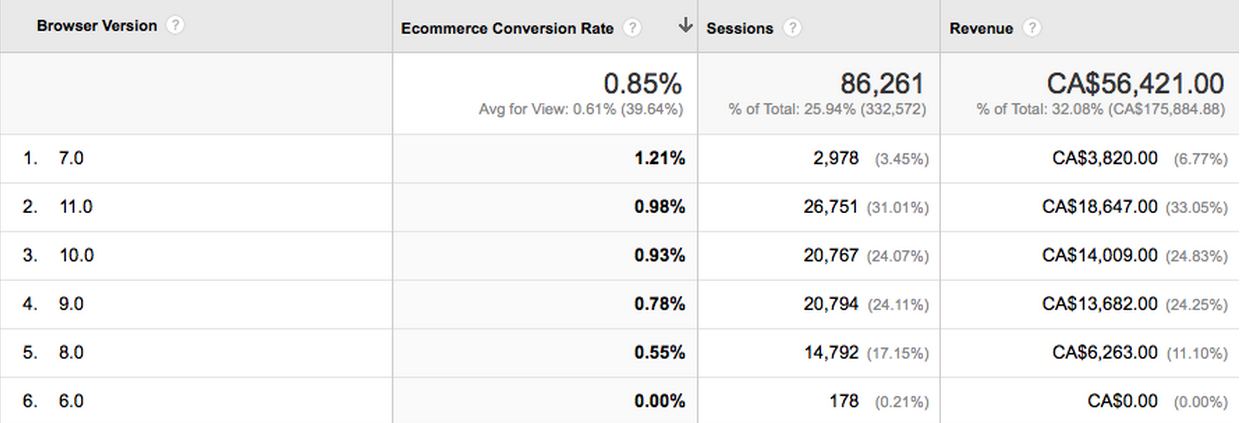The image size is (1240, 423).
Task: Click browser version 9.0 link
Action: tap(71, 304)
